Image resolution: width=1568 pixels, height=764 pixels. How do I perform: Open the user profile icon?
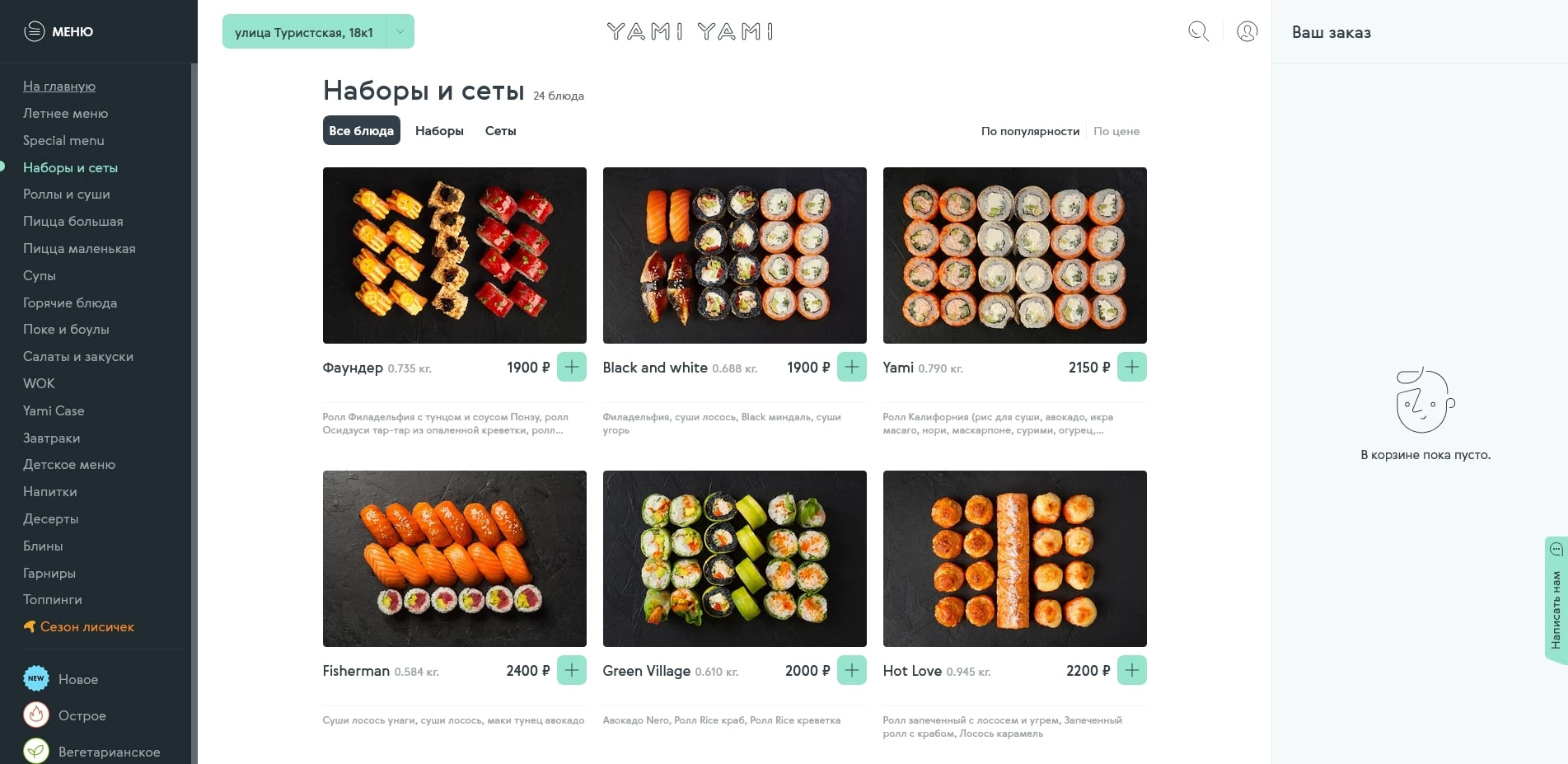pyautogui.click(x=1247, y=31)
